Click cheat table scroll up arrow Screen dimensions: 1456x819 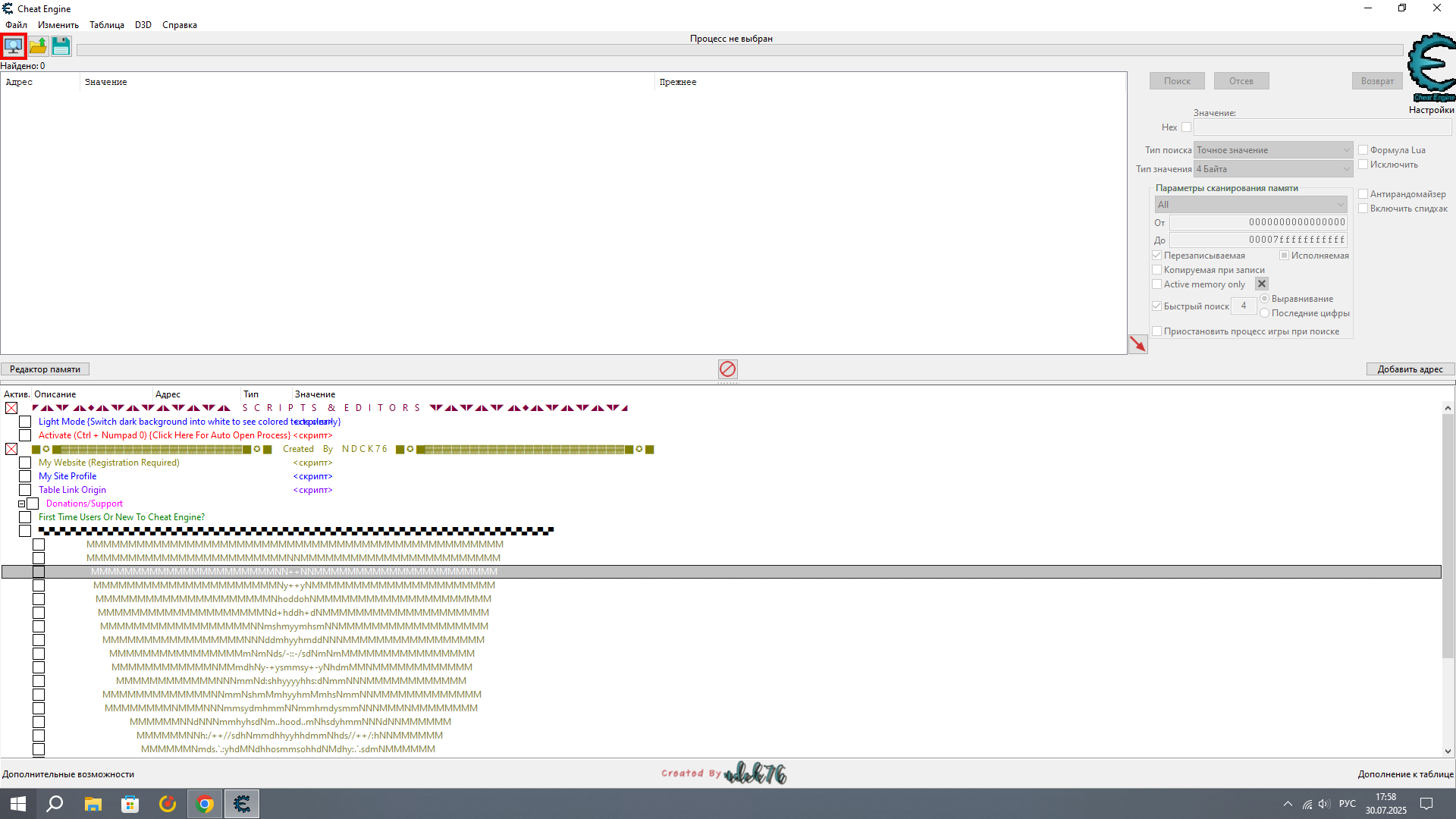(x=1448, y=407)
